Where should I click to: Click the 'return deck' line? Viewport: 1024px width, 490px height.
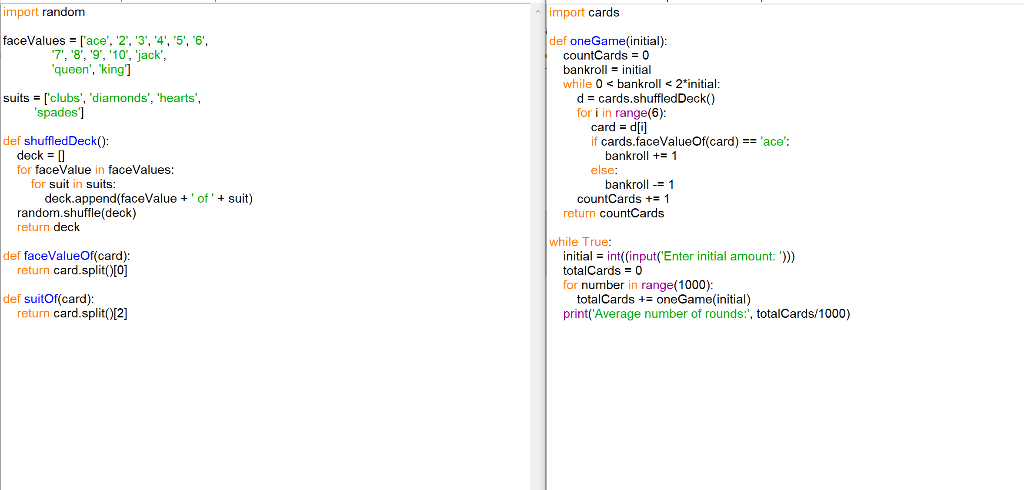point(48,227)
